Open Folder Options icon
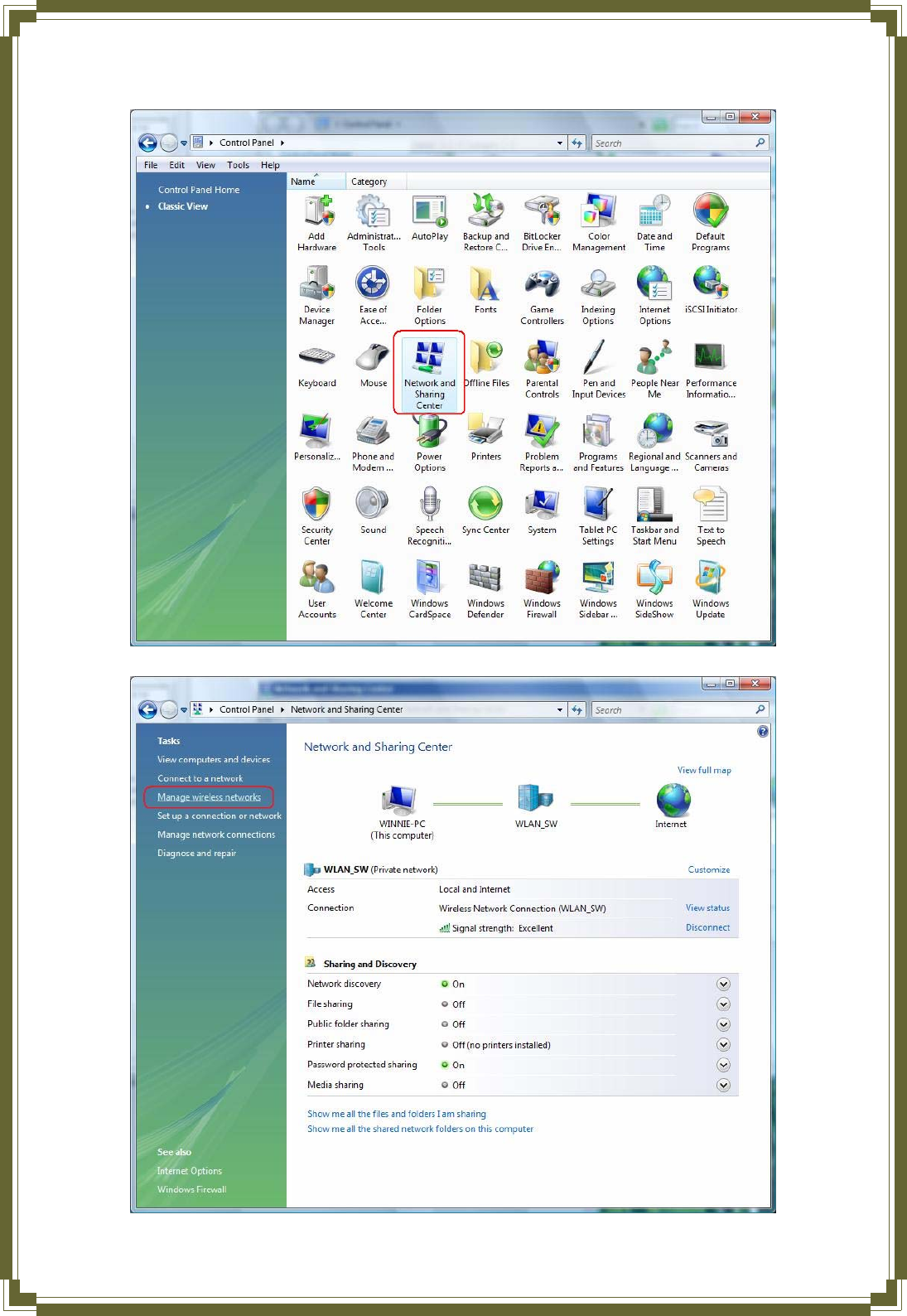Viewport: 907px width, 1316px height. [430, 296]
